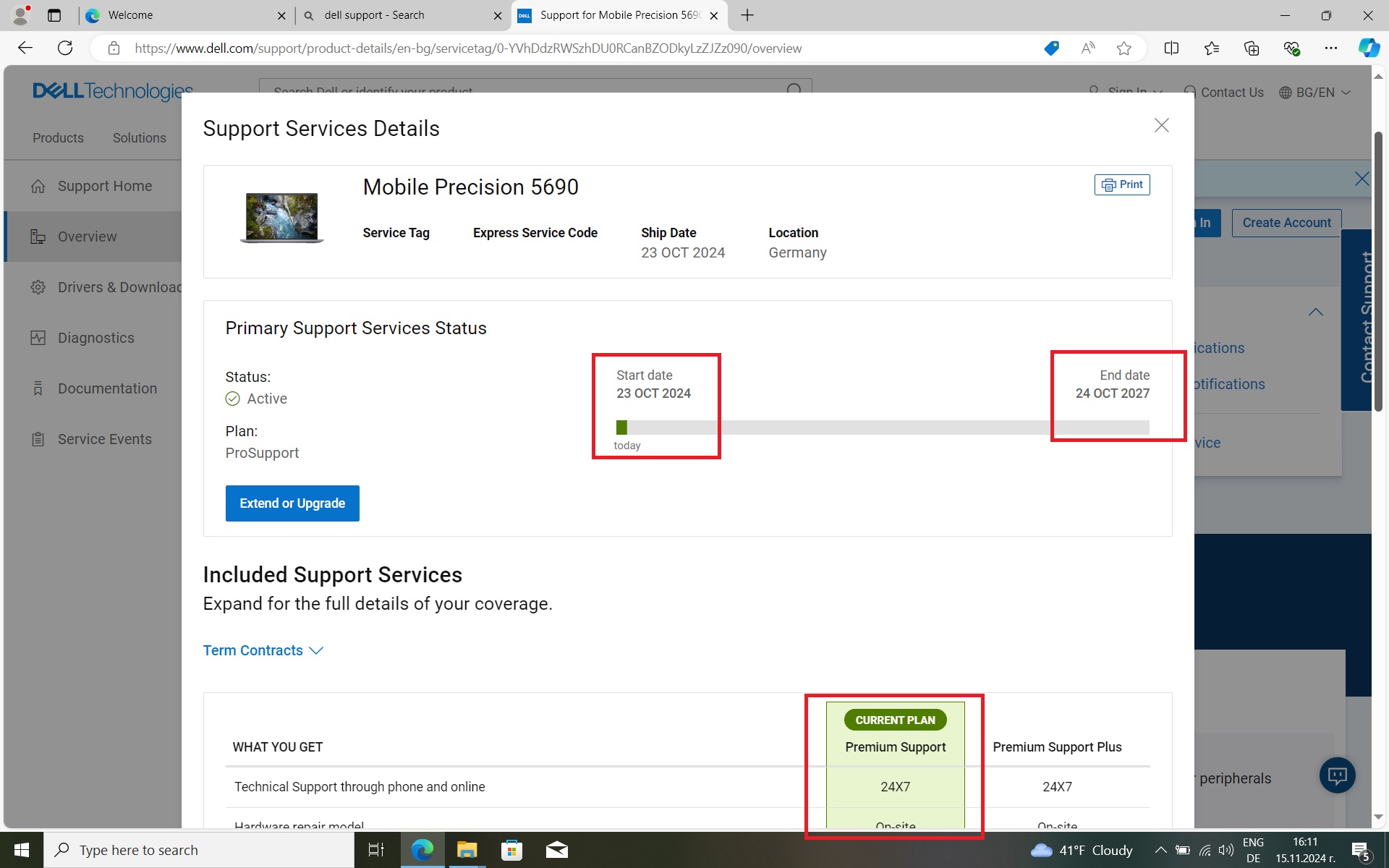Show hidden tray icons chevron
Viewport: 1389px width, 868px height.
click(x=1160, y=850)
